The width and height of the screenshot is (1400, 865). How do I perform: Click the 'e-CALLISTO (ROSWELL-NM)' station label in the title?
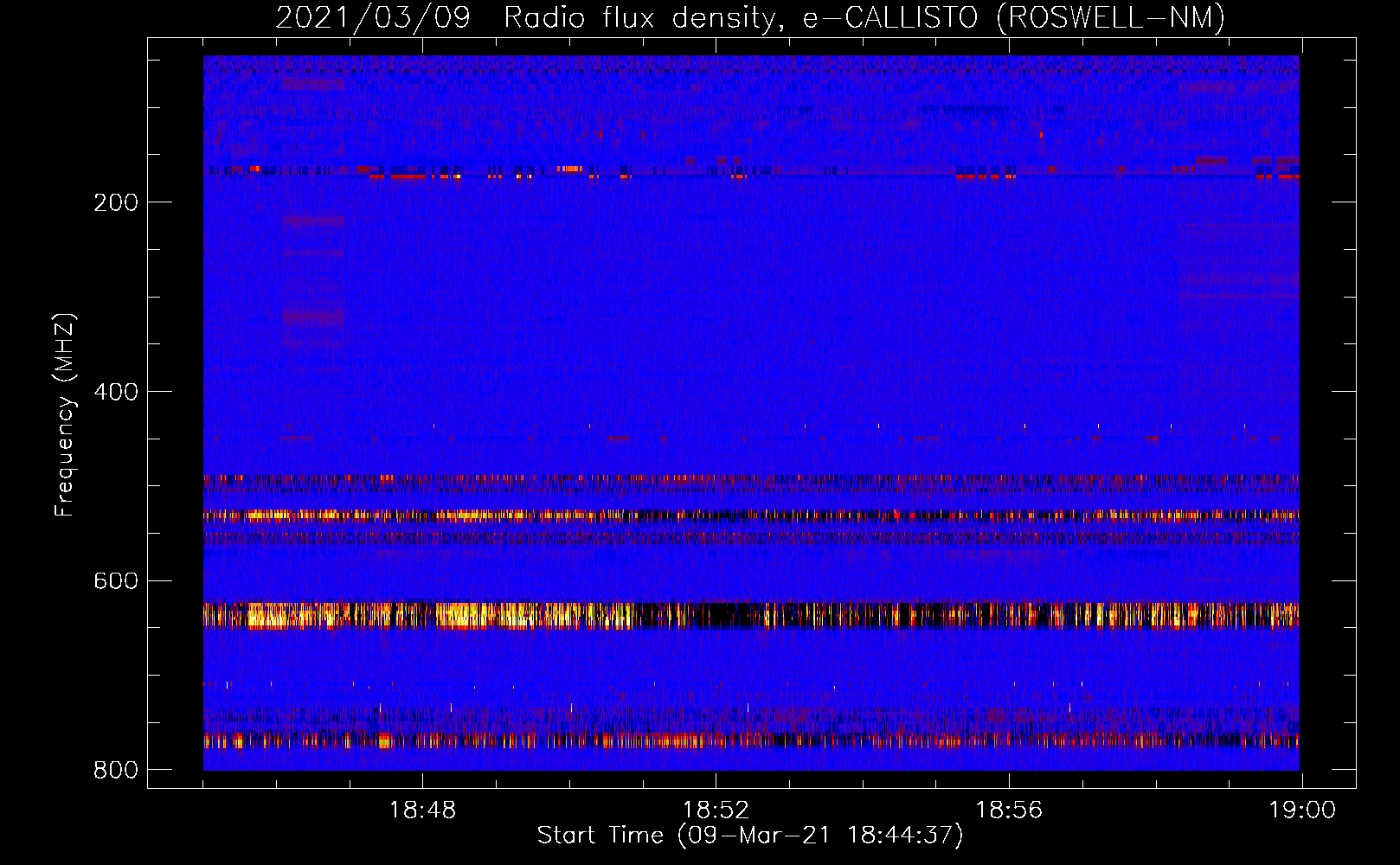pos(1014,18)
